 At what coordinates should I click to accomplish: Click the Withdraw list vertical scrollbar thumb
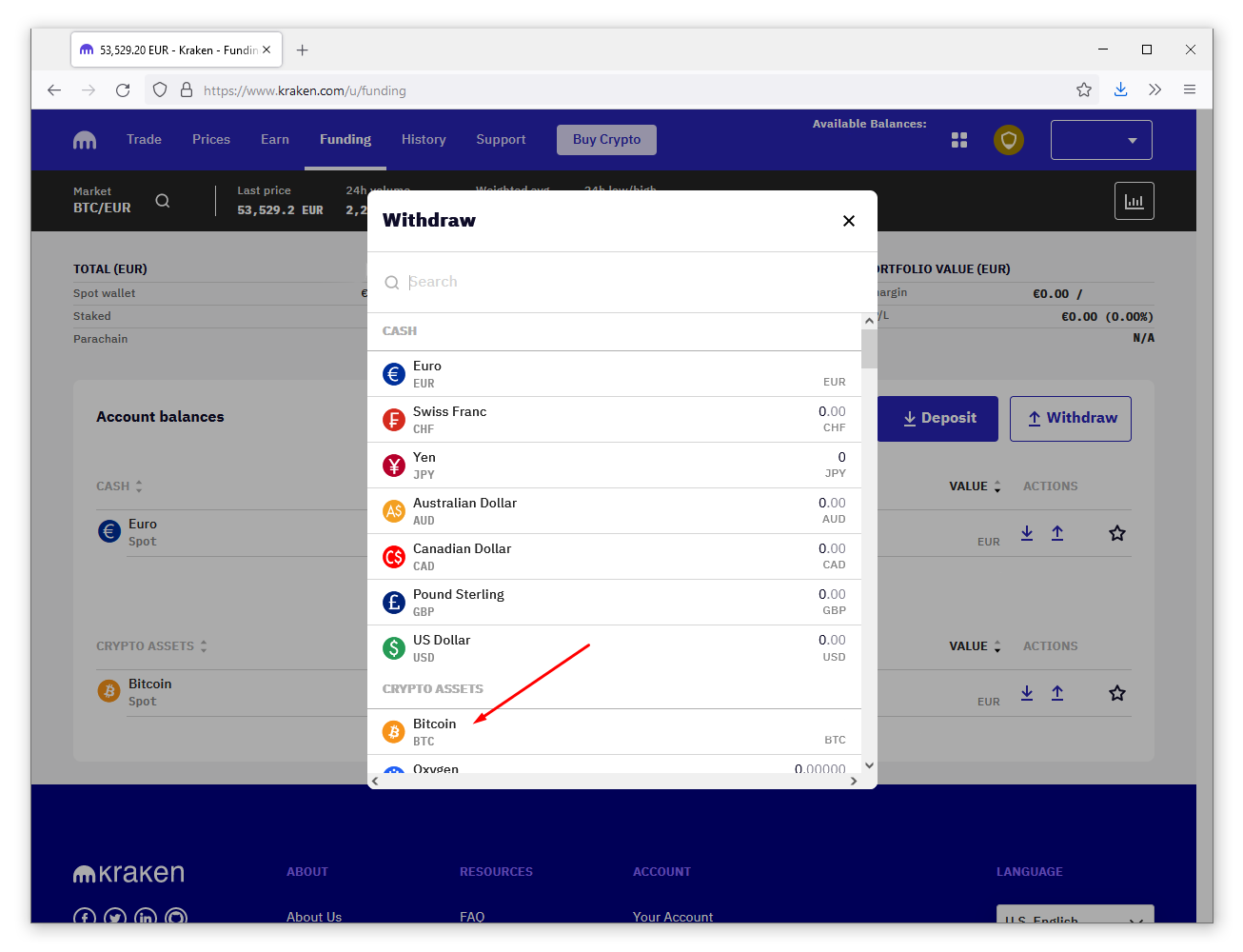coord(869,348)
